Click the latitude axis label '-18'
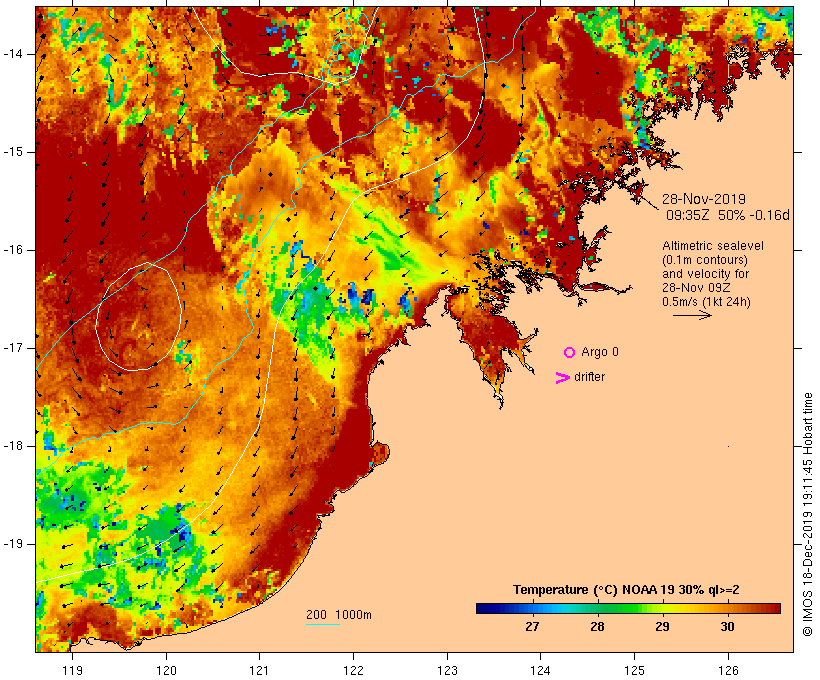 point(14,446)
